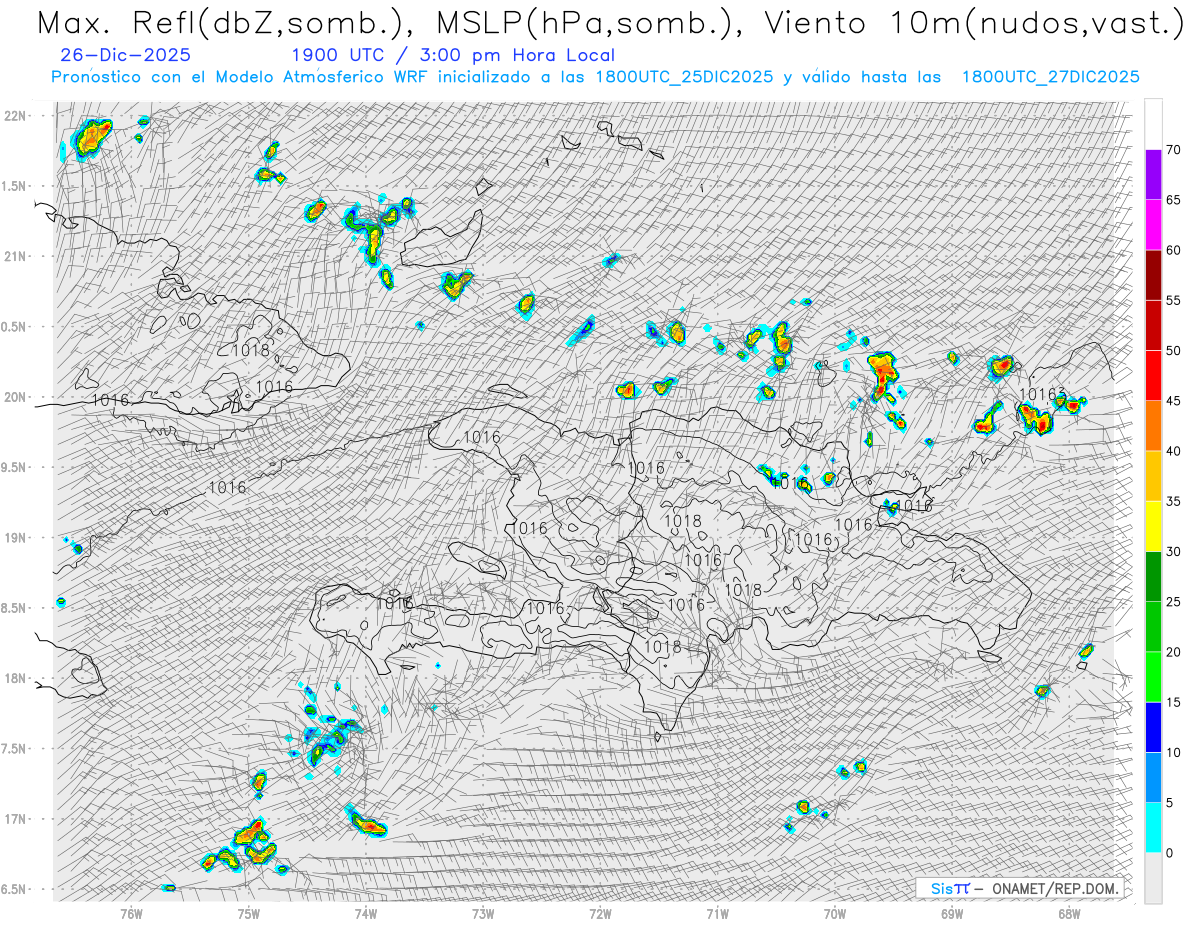This screenshot has width=1200, height=927.
Task: Pick the yellow 30–35 dBZ colorbar segment
Action: coord(1153,526)
